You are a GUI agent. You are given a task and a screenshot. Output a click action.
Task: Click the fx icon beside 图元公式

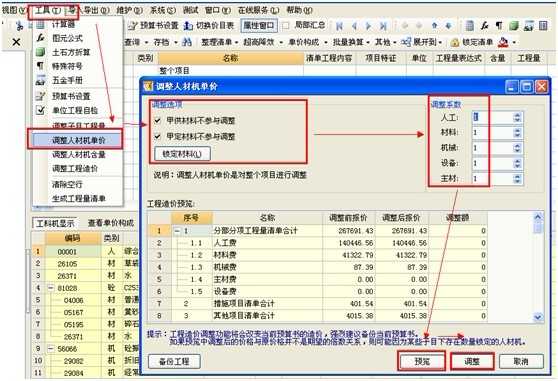[41, 38]
